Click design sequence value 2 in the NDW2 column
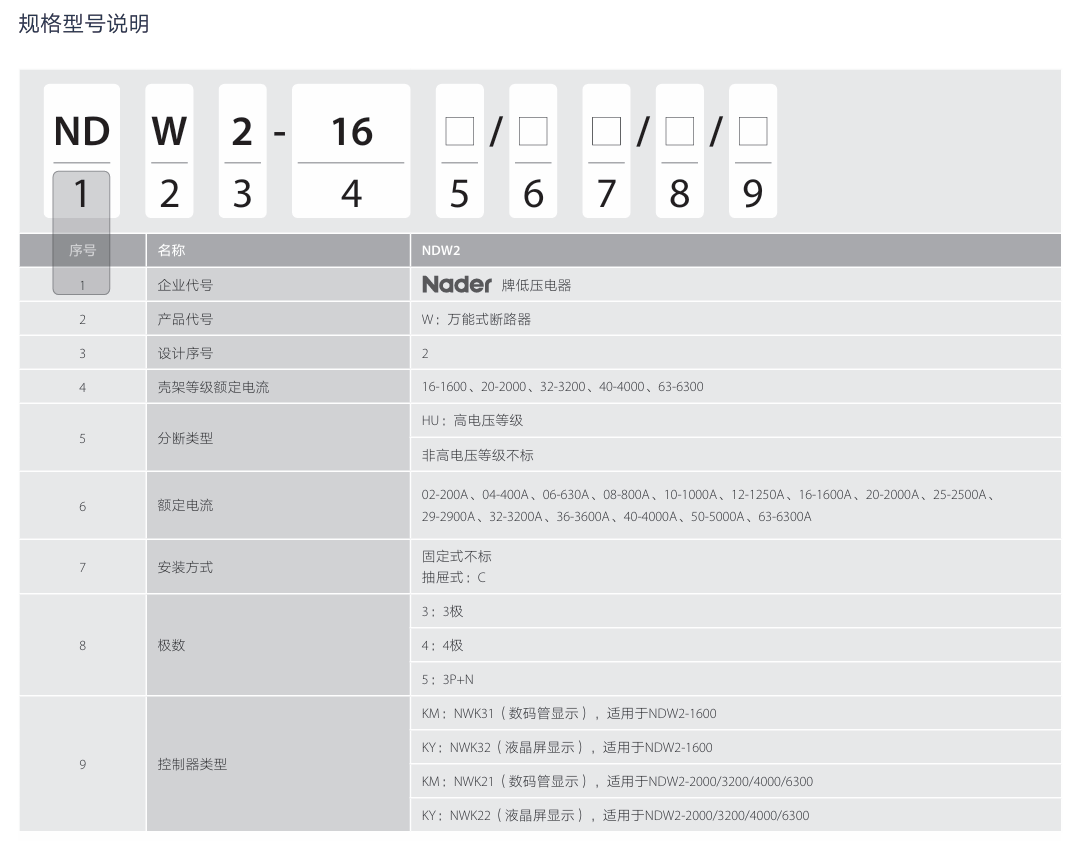Viewport: 1072px width, 841px height. [x=425, y=353]
